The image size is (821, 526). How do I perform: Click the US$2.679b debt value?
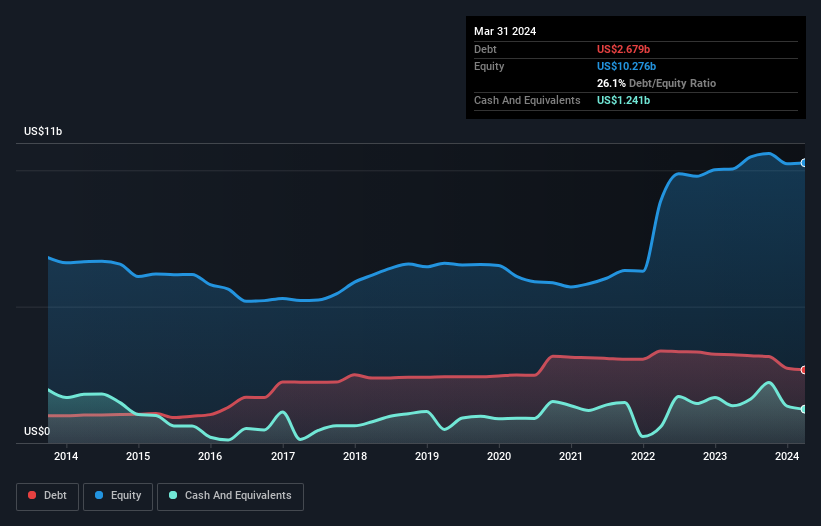point(623,49)
